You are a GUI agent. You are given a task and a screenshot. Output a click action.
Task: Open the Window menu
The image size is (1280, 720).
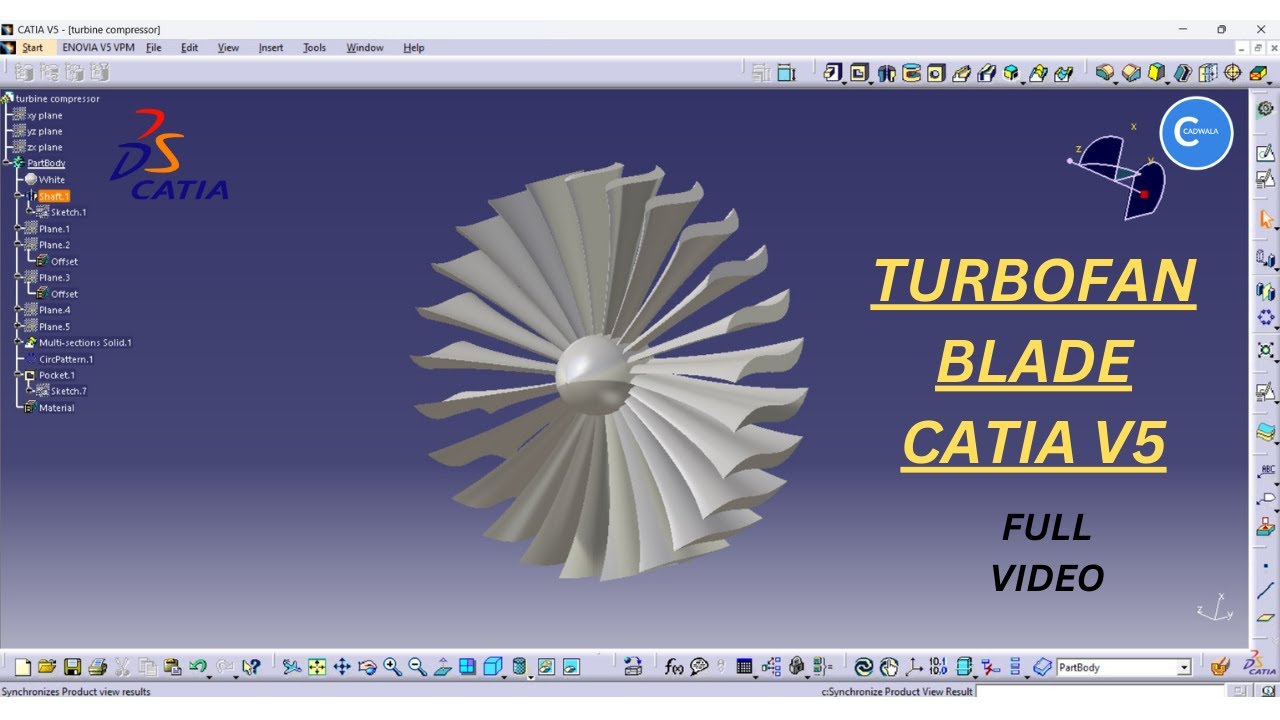(x=365, y=47)
